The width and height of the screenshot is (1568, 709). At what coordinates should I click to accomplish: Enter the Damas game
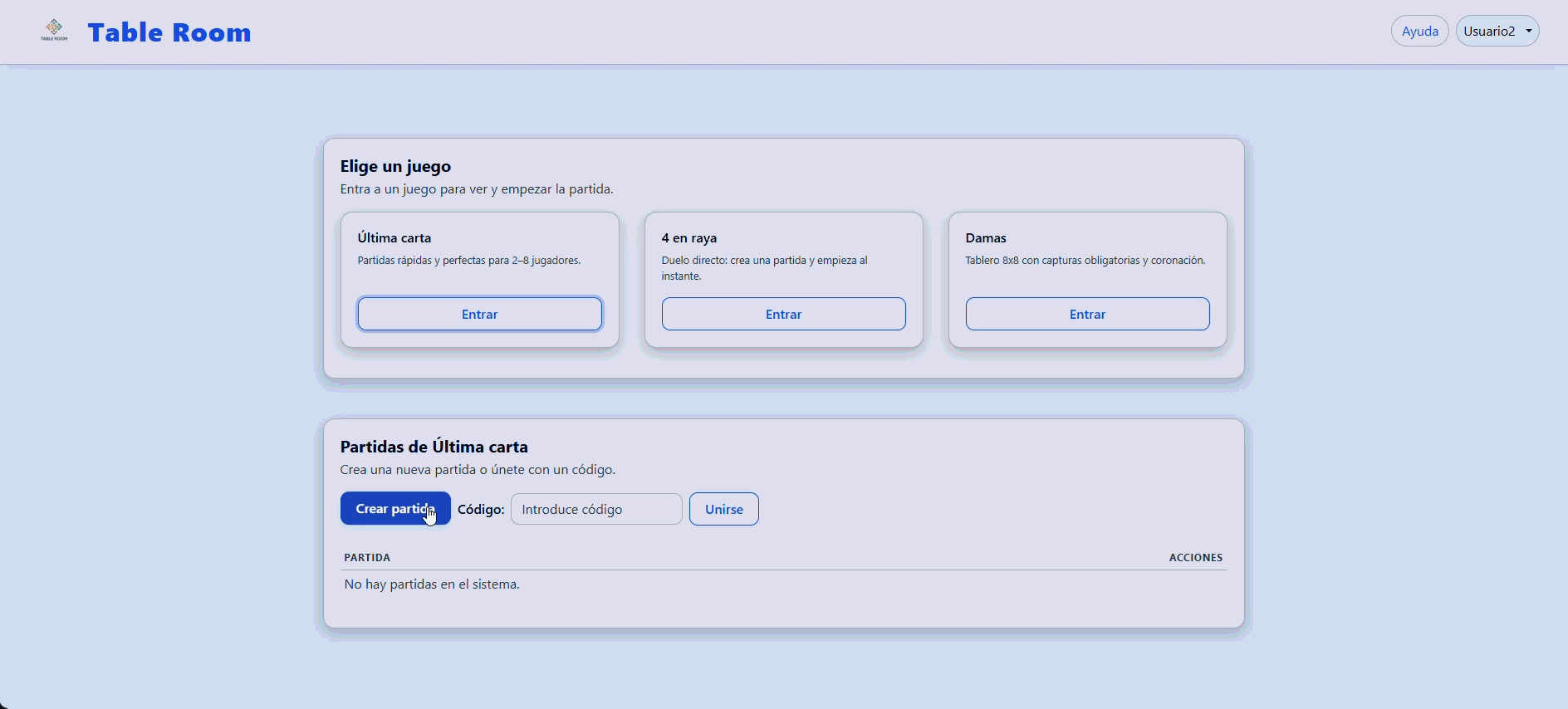click(1087, 315)
